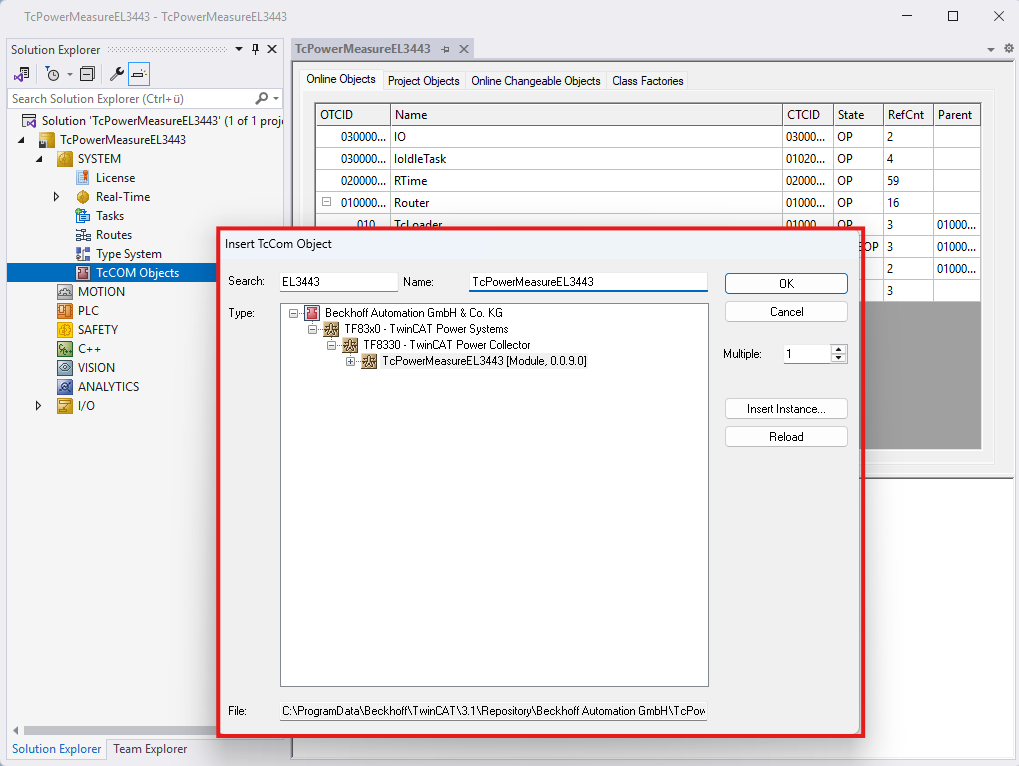Expand the I/O node
Screen dimensions: 1019x766
point(39,406)
